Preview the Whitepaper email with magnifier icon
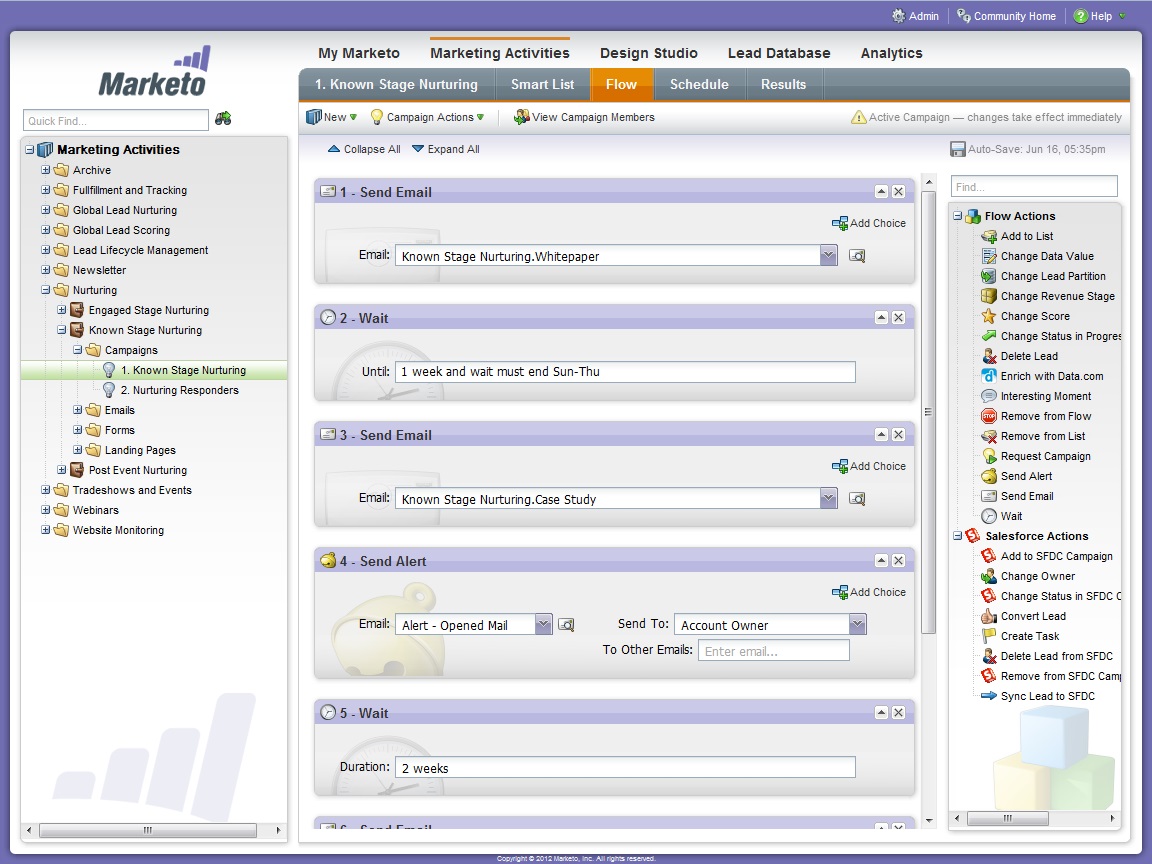1152x864 pixels. point(857,256)
